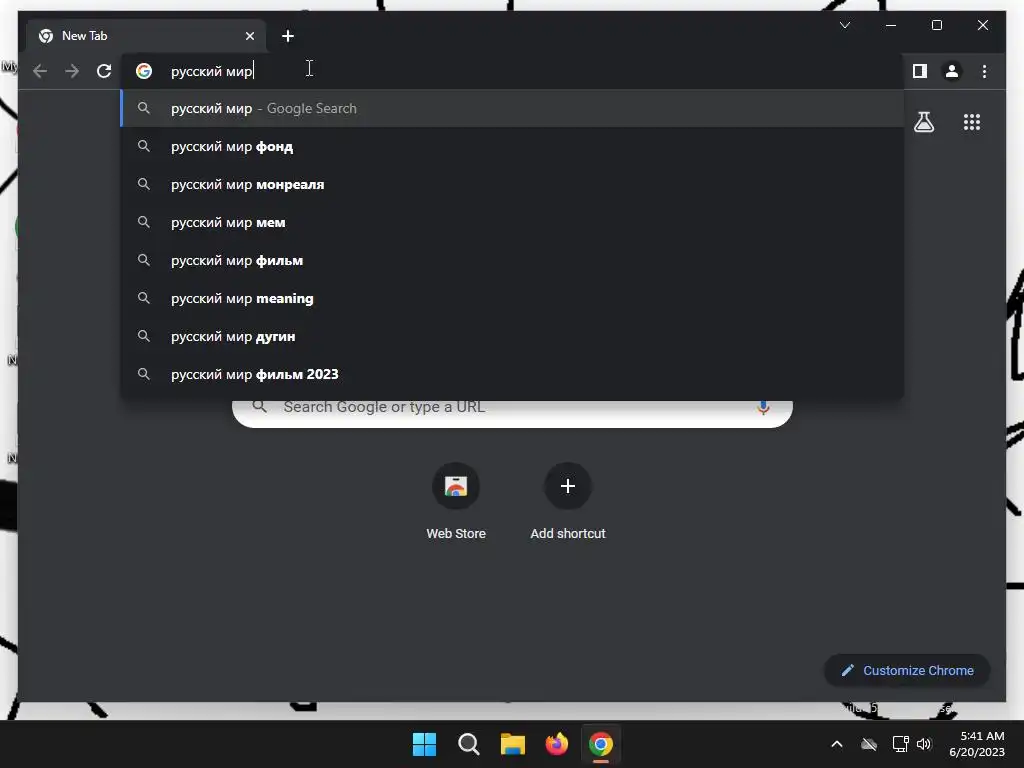Open the Chrome Labs flask icon
This screenshot has height=768, width=1024.
pos(924,122)
